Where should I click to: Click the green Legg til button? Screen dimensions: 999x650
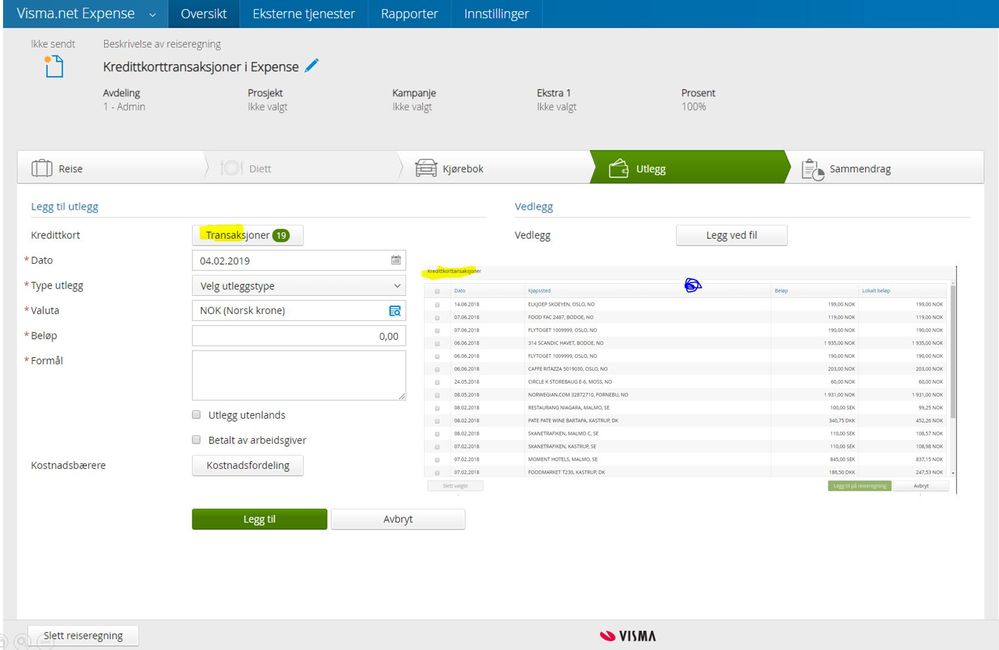coord(259,519)
